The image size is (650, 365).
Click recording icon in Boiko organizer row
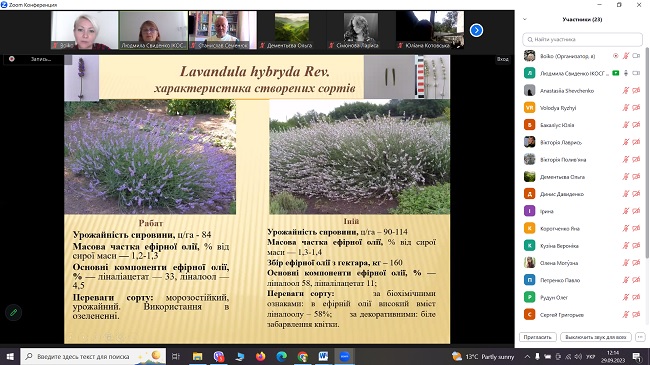pos(616,56)
